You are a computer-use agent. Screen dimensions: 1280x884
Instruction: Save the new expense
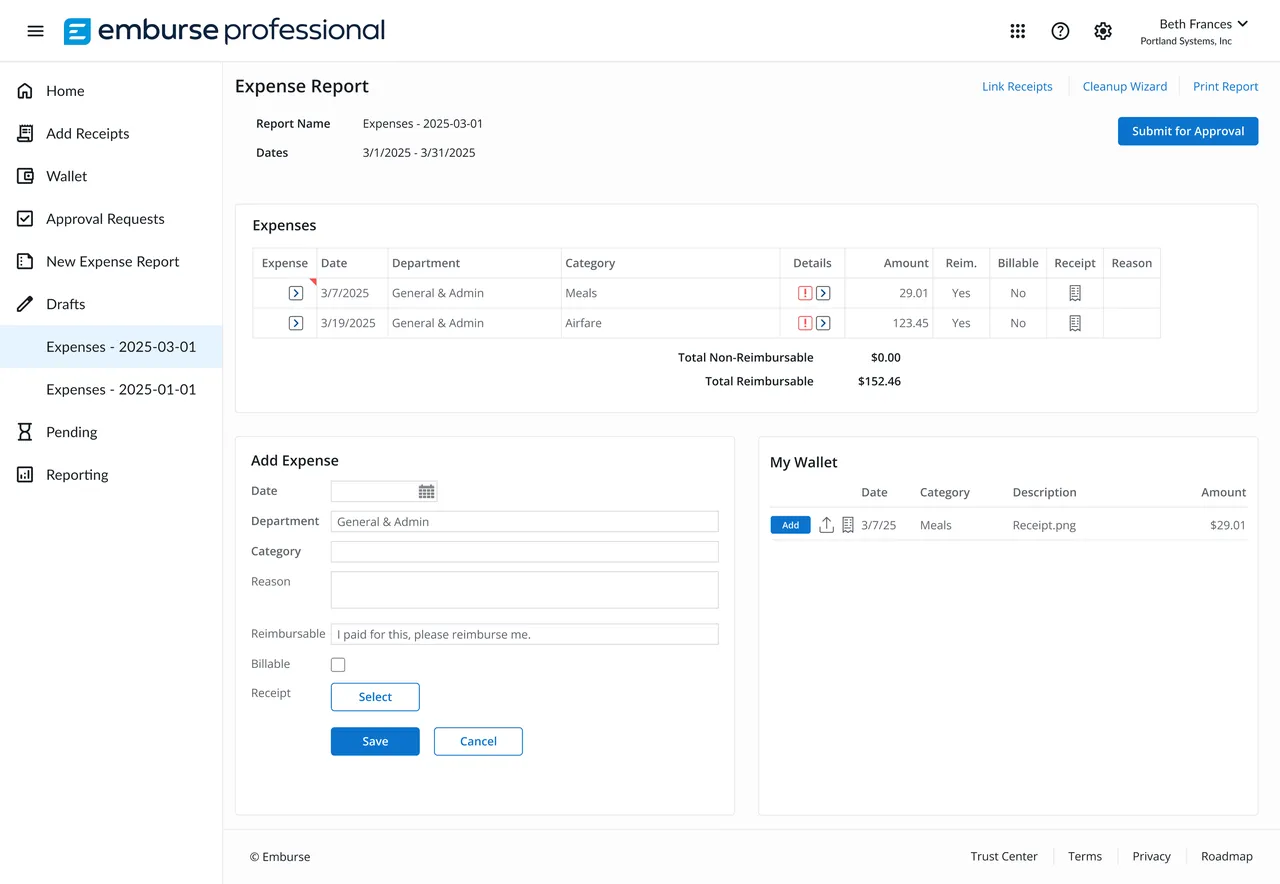tap(375, 741)
